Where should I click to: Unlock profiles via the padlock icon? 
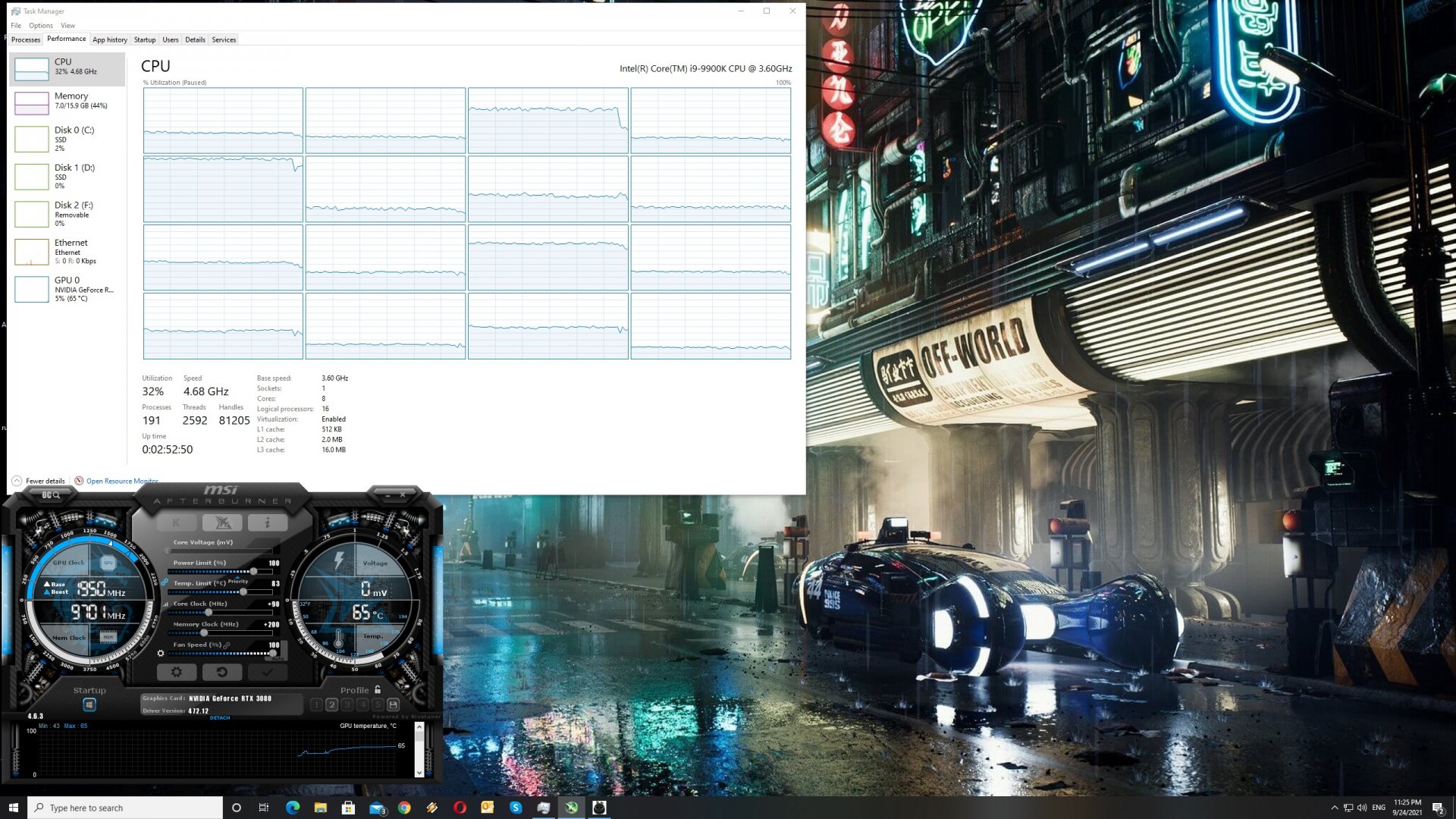(377, 689)
